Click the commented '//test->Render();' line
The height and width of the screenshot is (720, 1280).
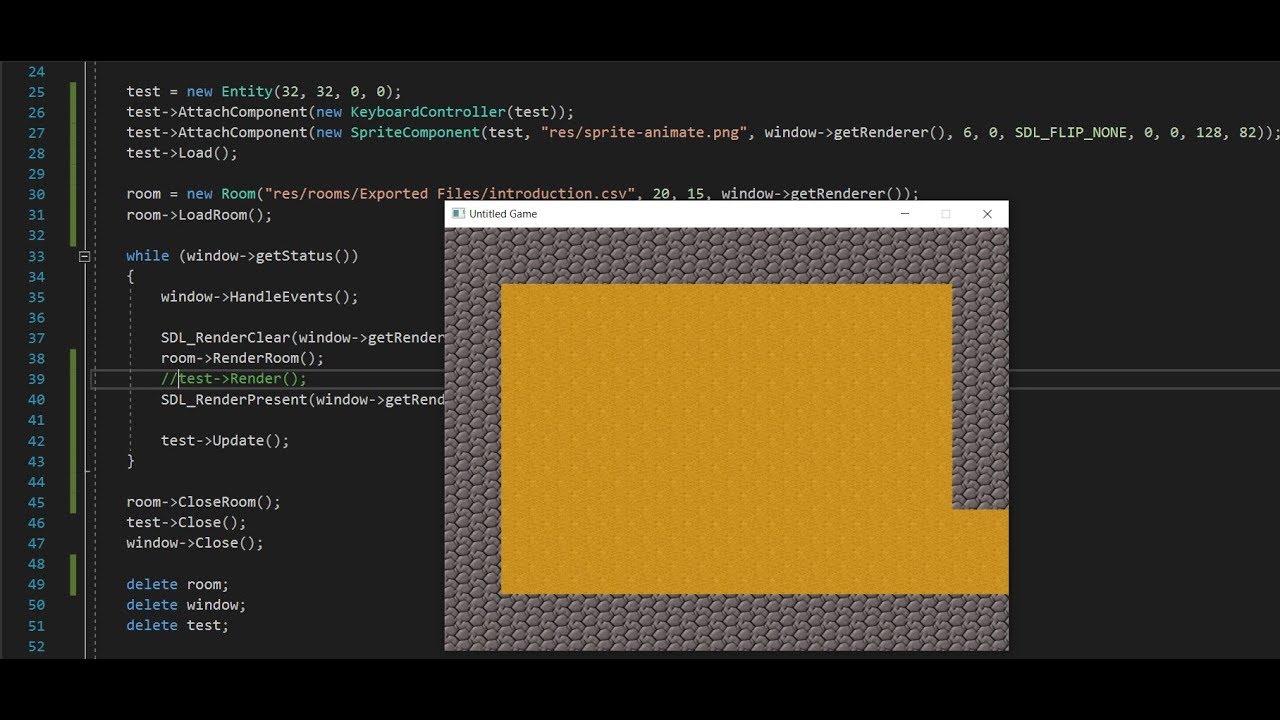click(234, 379)
